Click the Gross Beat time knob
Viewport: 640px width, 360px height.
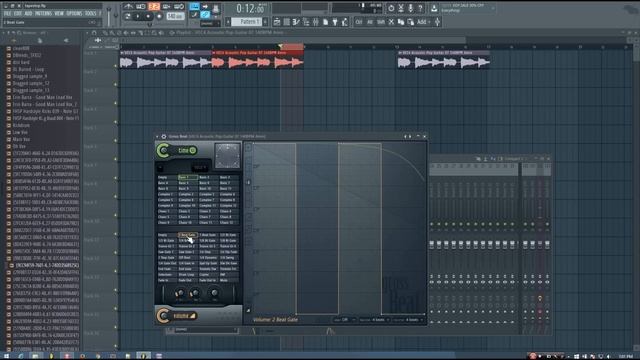point(164,151)
